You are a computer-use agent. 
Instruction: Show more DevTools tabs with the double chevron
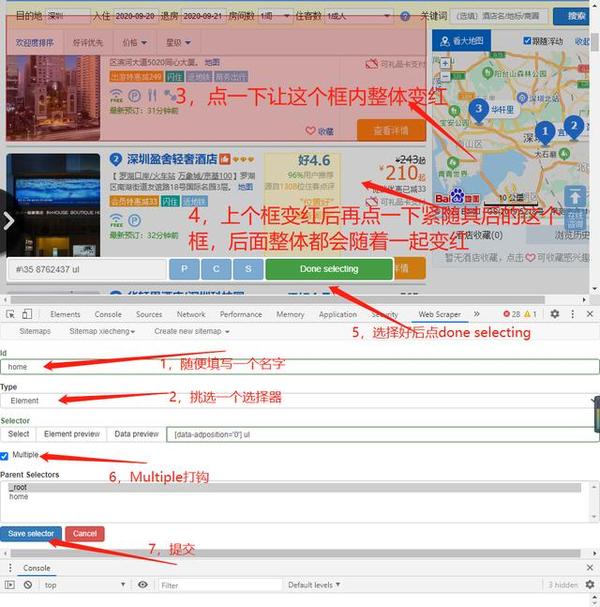pyautogui.click(x=477, y=314)
